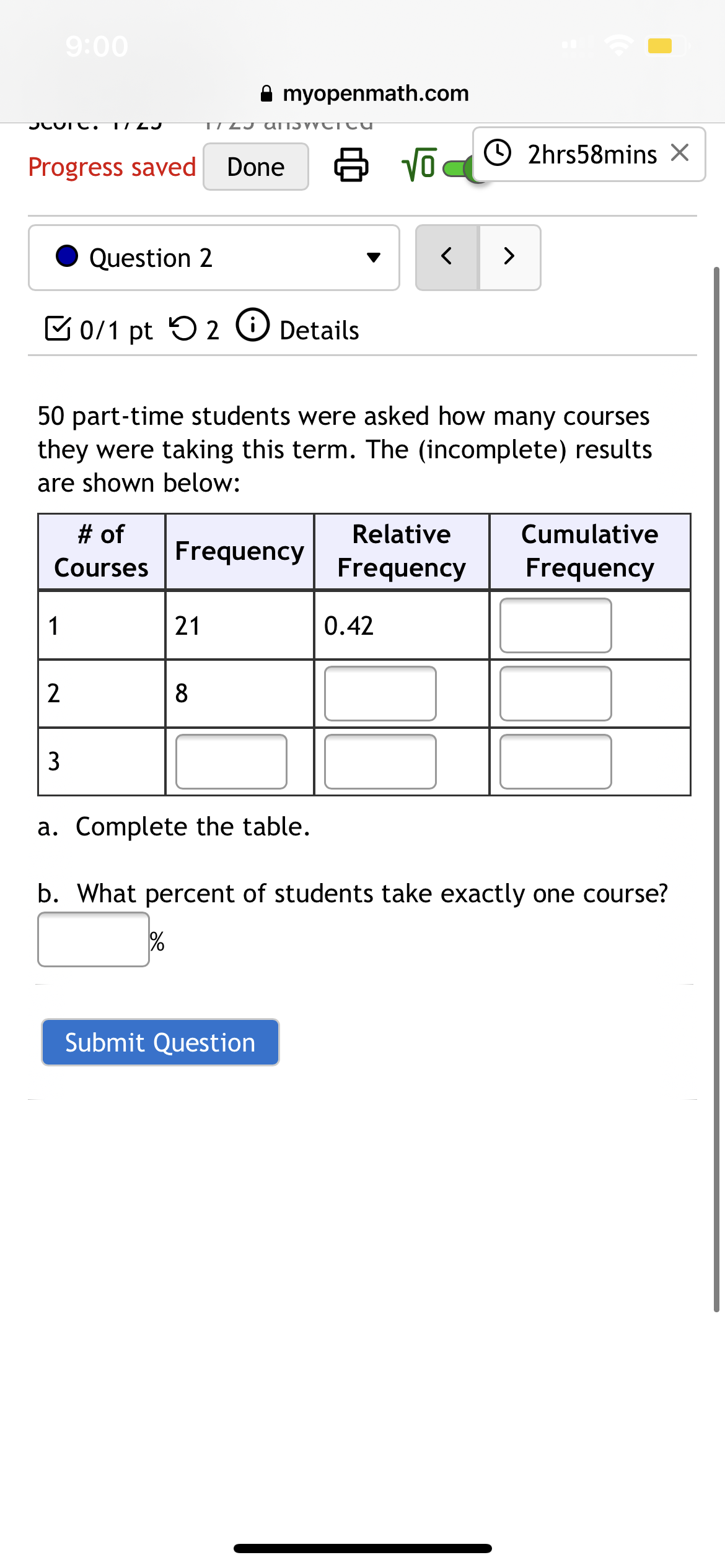Click the blue status dot beside Question 2
The width and height of the screenshot is (725, 1568).
(66, 256)
